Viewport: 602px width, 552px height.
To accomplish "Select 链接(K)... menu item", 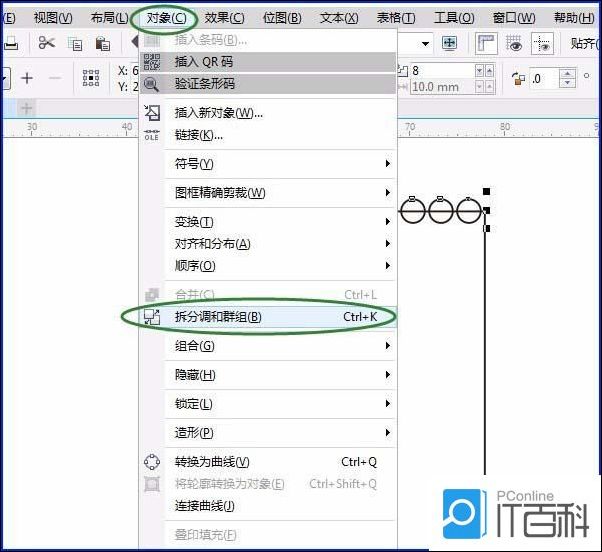I will click(x=268, y=135).
